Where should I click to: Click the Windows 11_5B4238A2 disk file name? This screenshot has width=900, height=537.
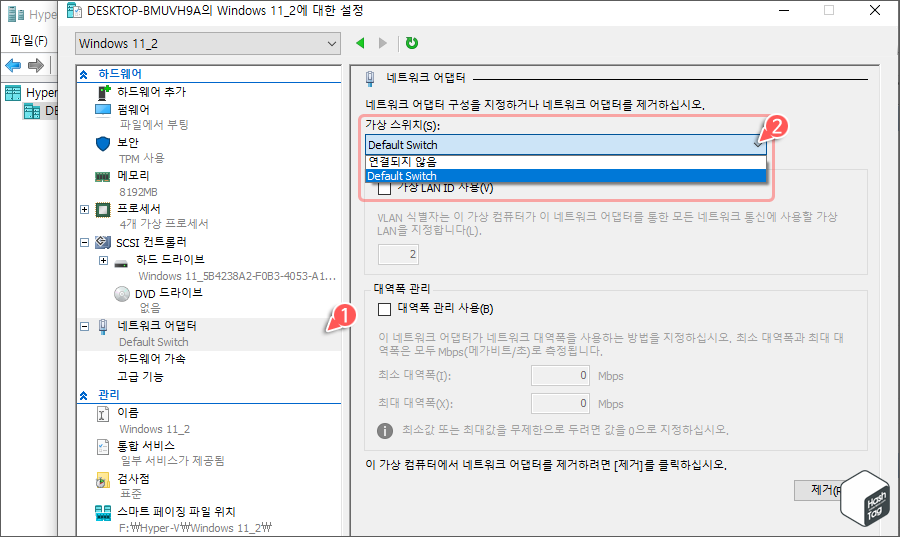point(237,276)
